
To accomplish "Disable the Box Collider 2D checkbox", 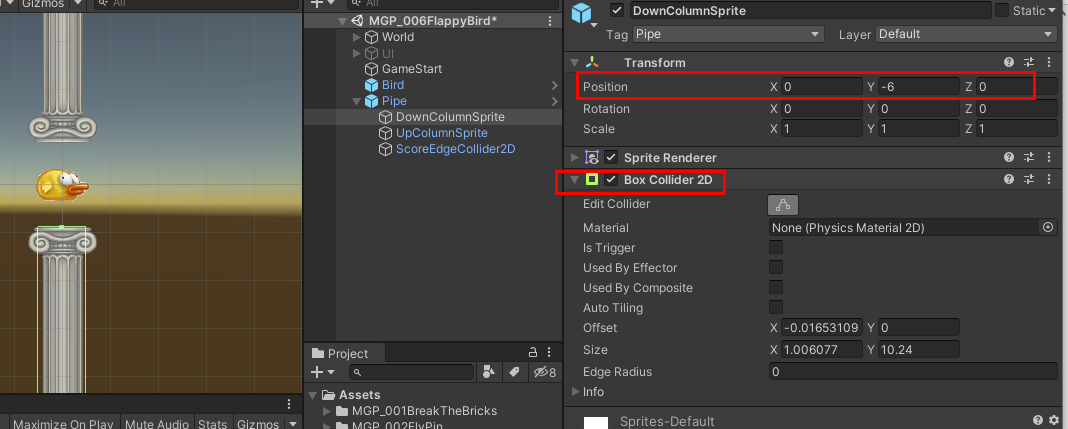I will [612, 180].
